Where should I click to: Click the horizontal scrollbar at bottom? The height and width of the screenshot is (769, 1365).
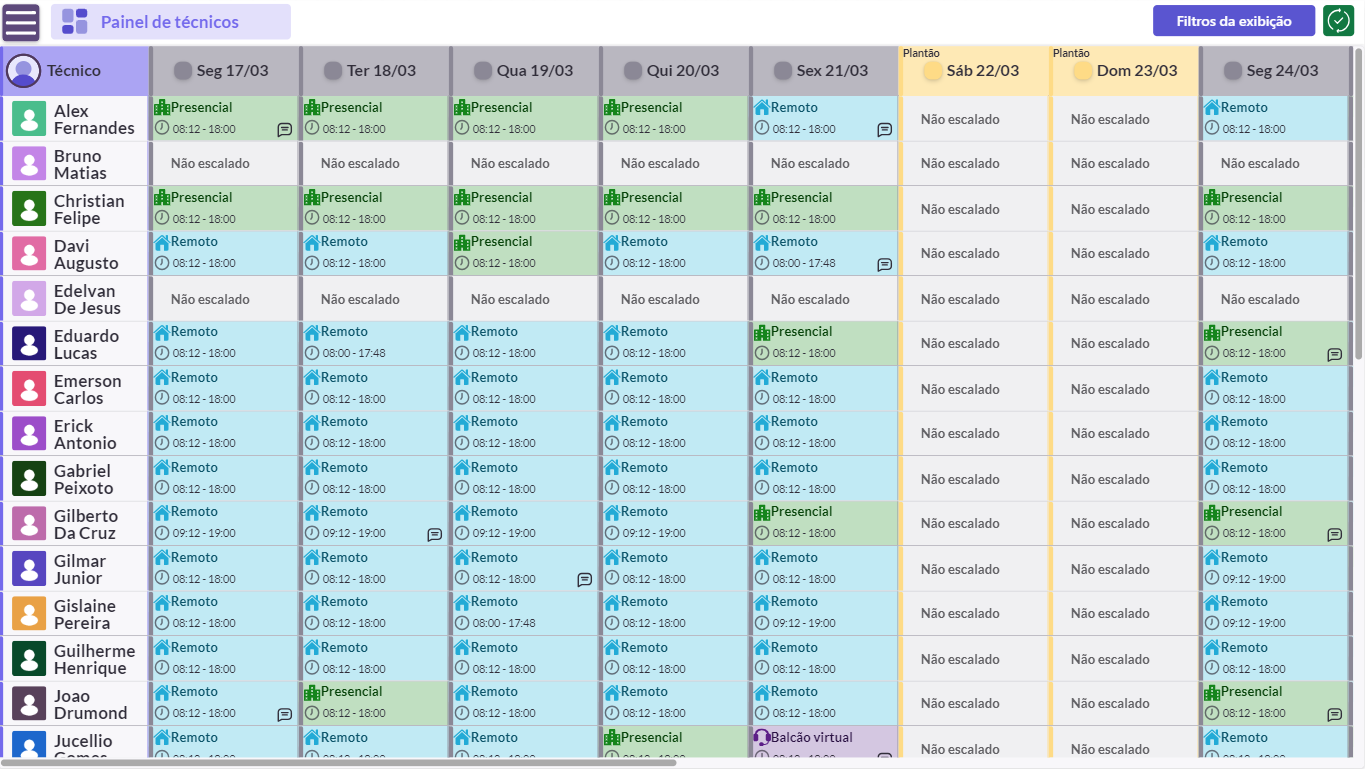[340, 763]
